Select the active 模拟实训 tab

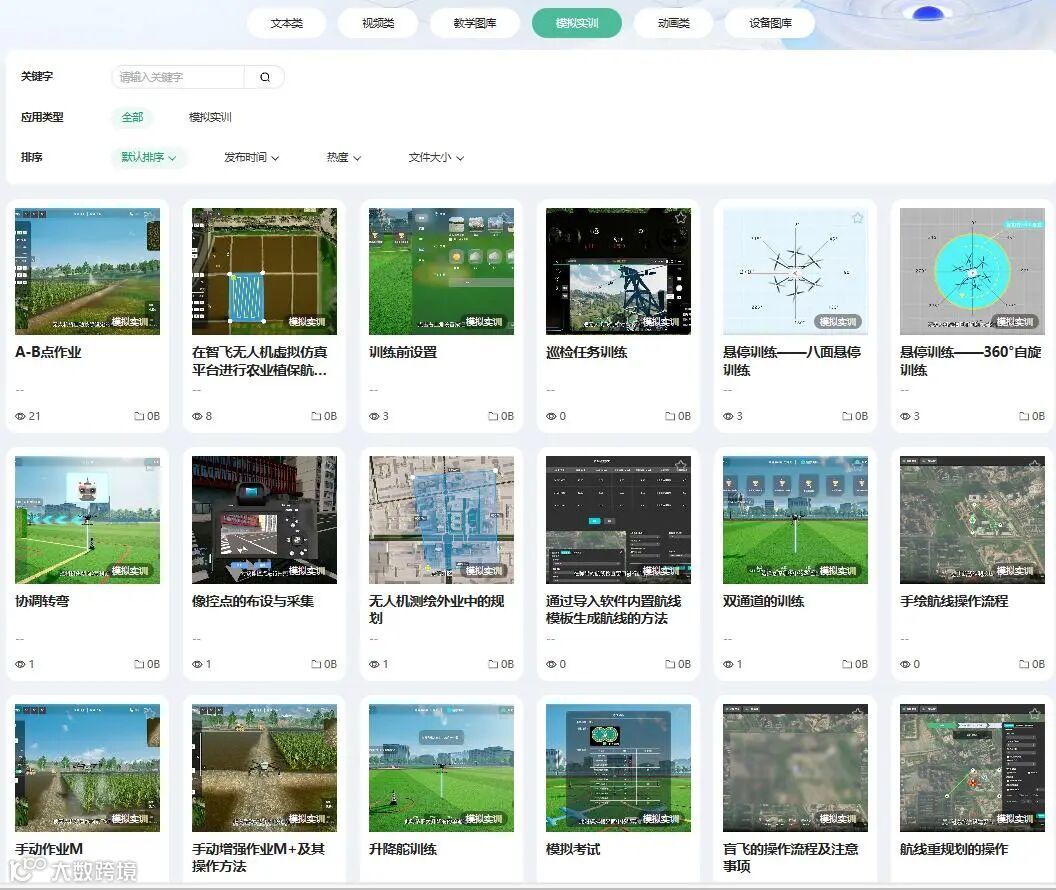tap(577, 23)
